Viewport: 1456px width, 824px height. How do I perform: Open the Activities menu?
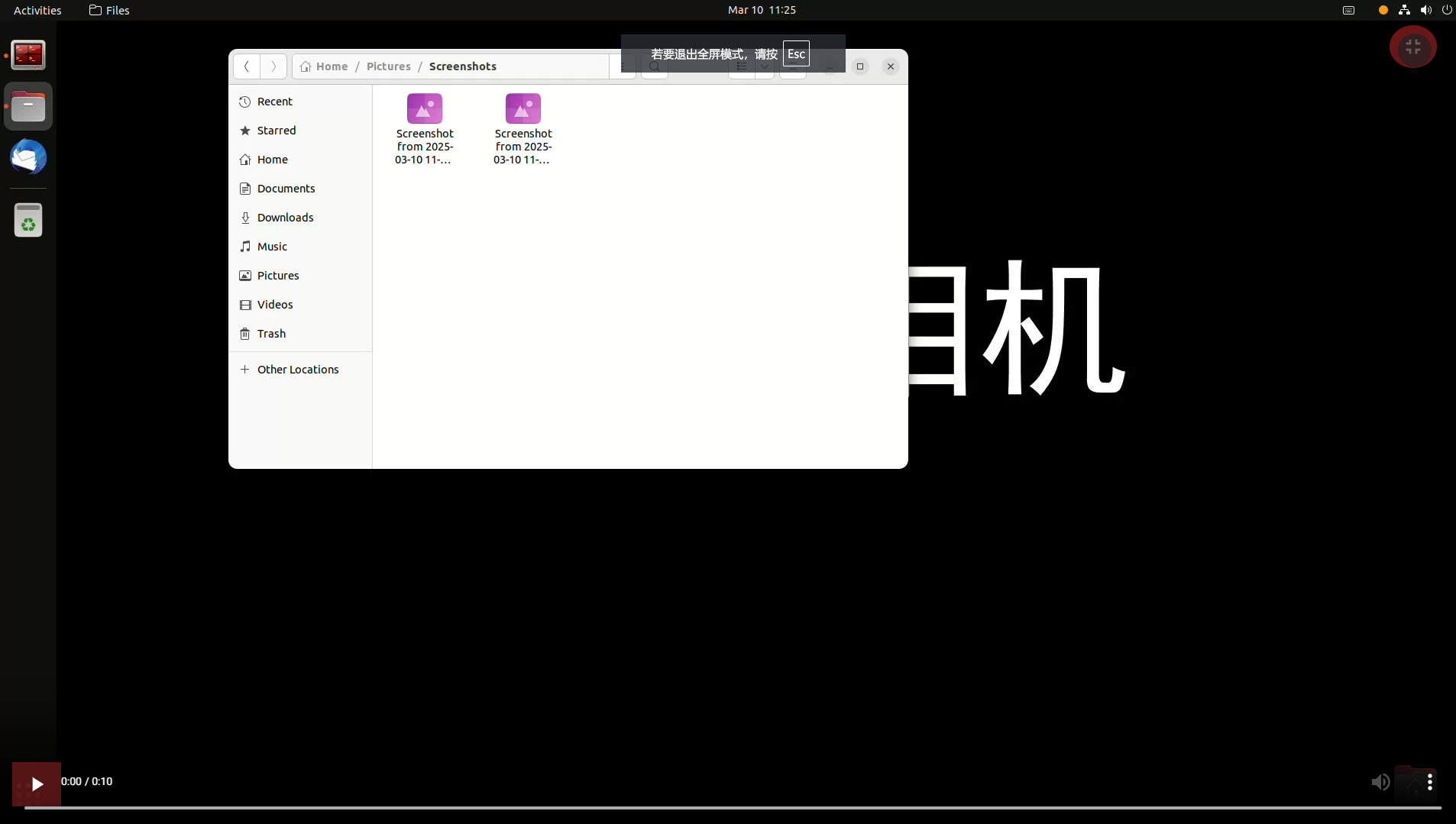click(x=37, y=10)
